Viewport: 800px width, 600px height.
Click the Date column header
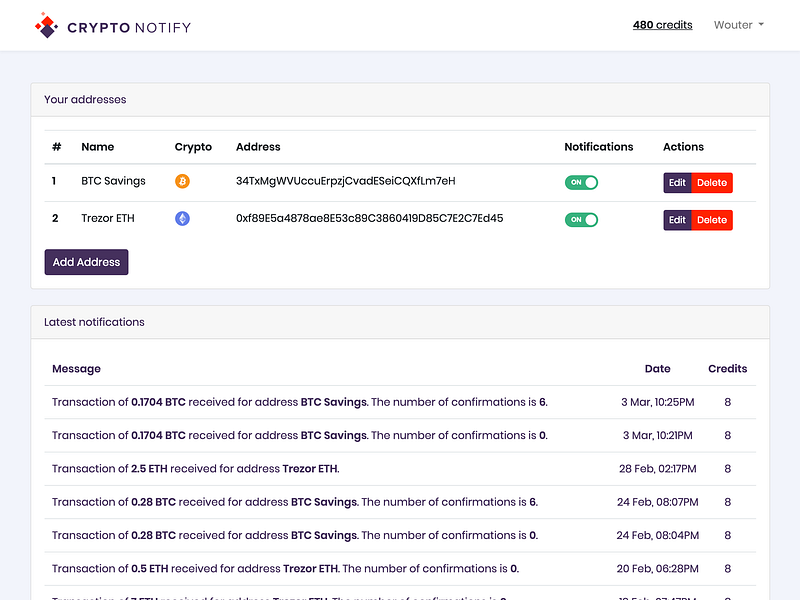pyautogui.click(x=658, y=369)
